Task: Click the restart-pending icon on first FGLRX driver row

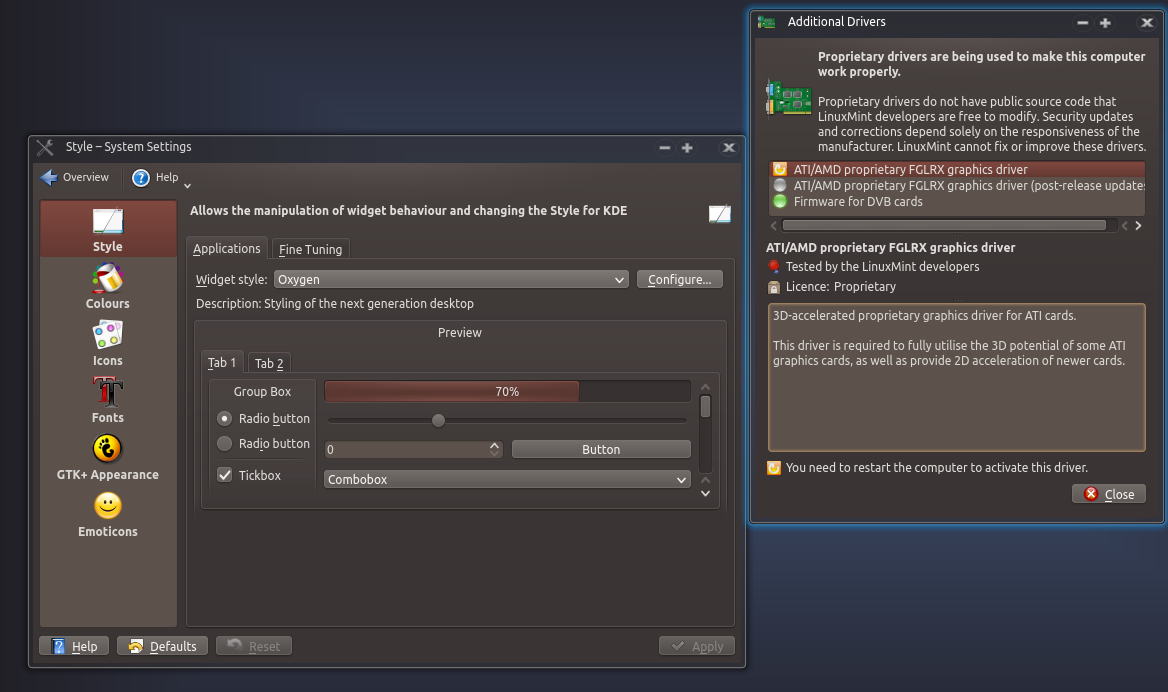Action: point(780,169)
